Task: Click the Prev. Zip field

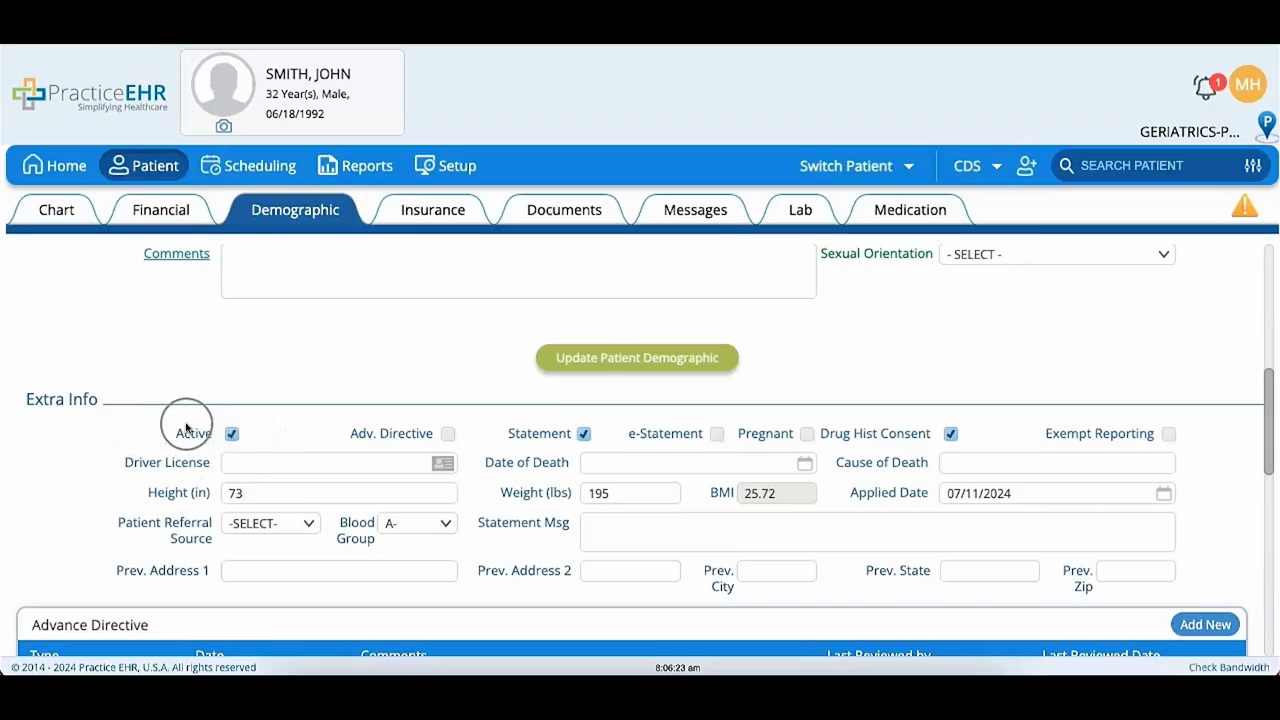Action: [1136, 571]
